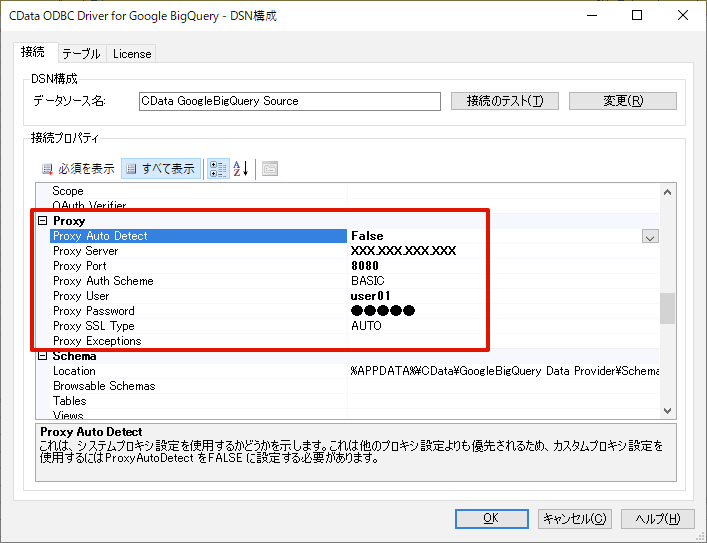Select the show all (すべて表示) button
Screen dimensions: 707x543
tap(161, 169)
